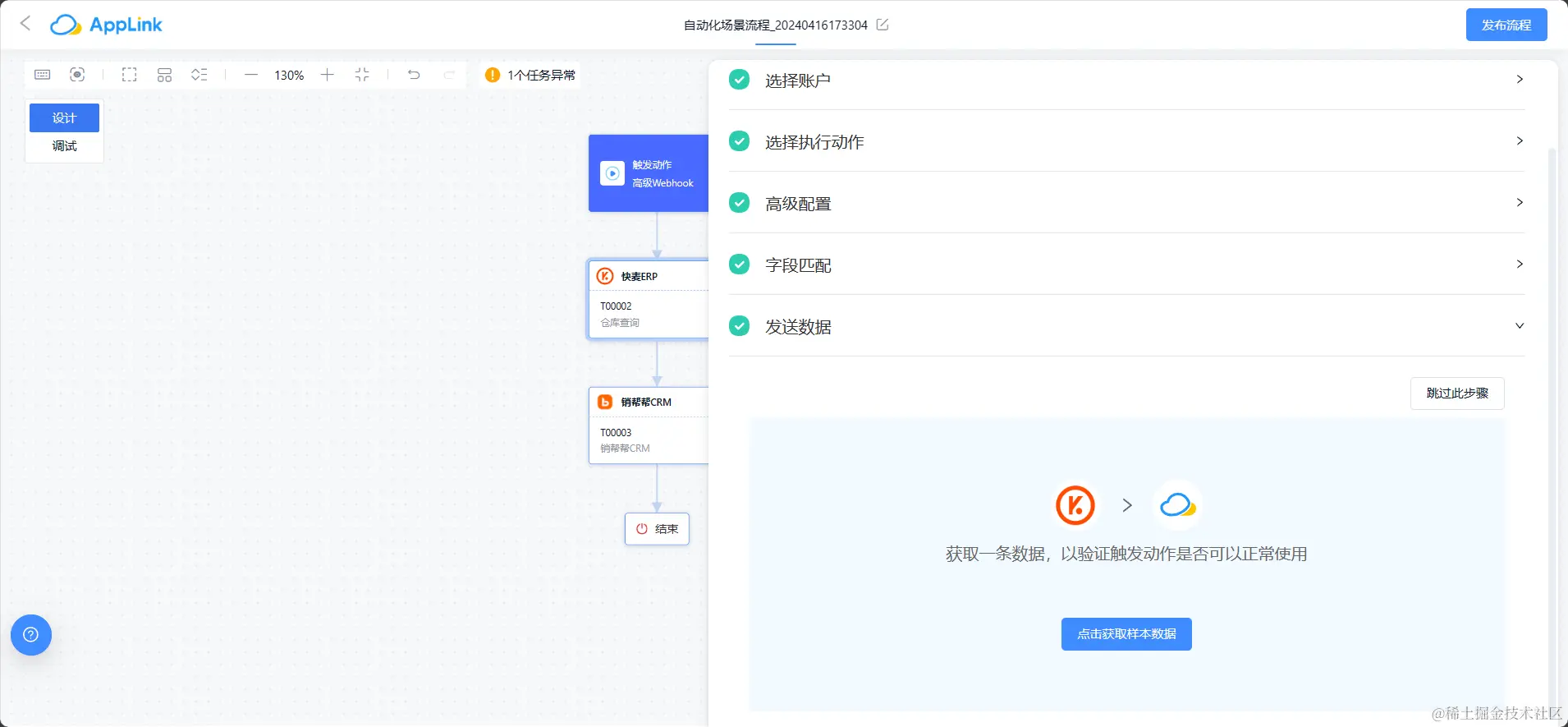Viewport: 1568px width, 727px height.
Task: Click the 快麦ERP node logo icon
Action: point(605,276)
